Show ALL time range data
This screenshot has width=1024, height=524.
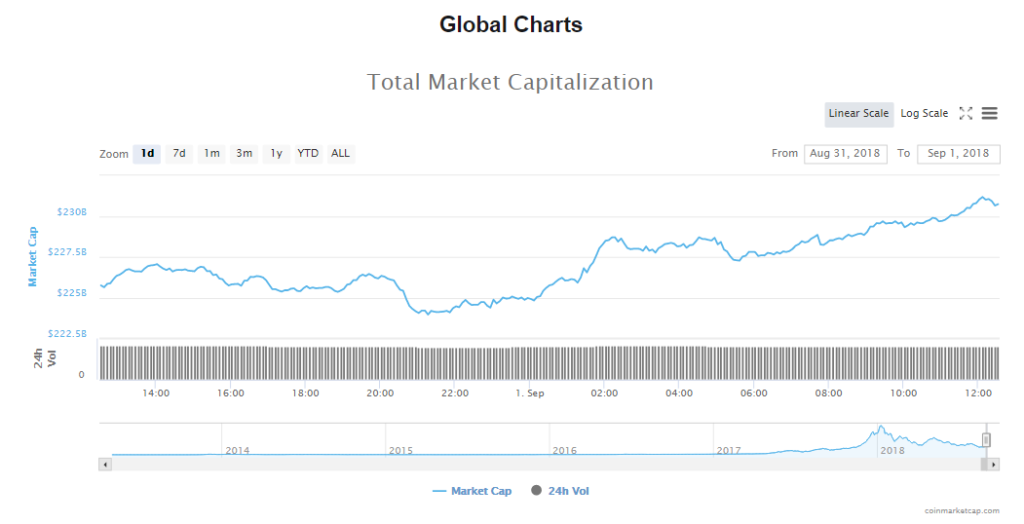pyautogui.click(x=341, y=154)
